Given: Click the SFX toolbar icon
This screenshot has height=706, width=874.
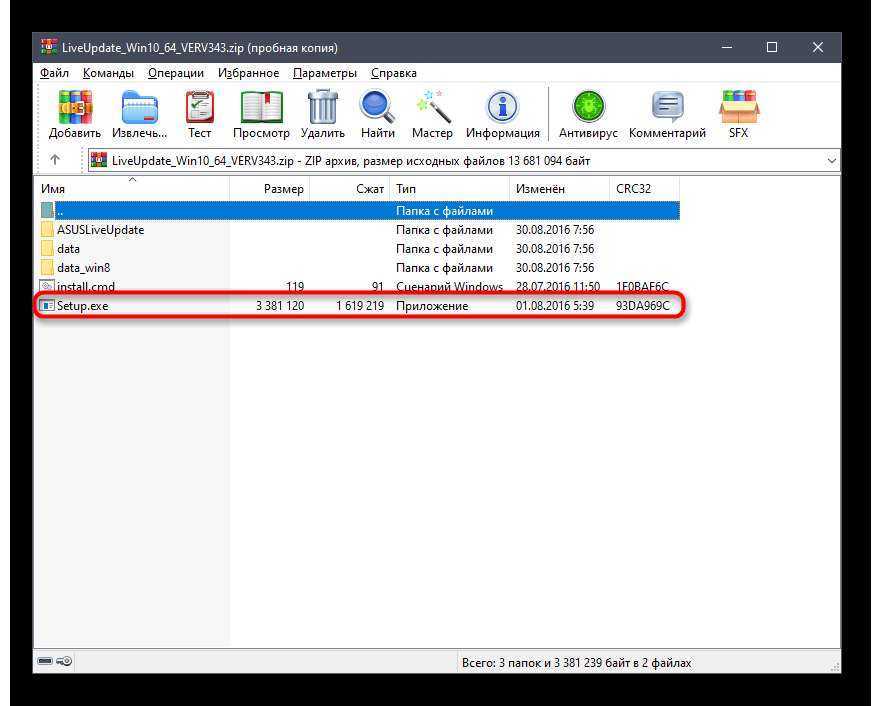Looking at the screenshot, I should 738,108.
